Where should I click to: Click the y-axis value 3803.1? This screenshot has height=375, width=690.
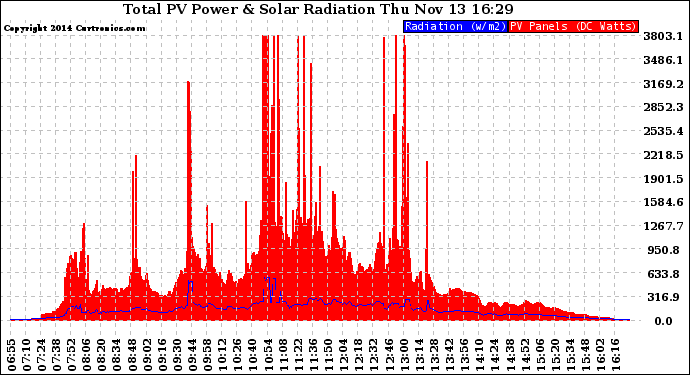(663, 36)
